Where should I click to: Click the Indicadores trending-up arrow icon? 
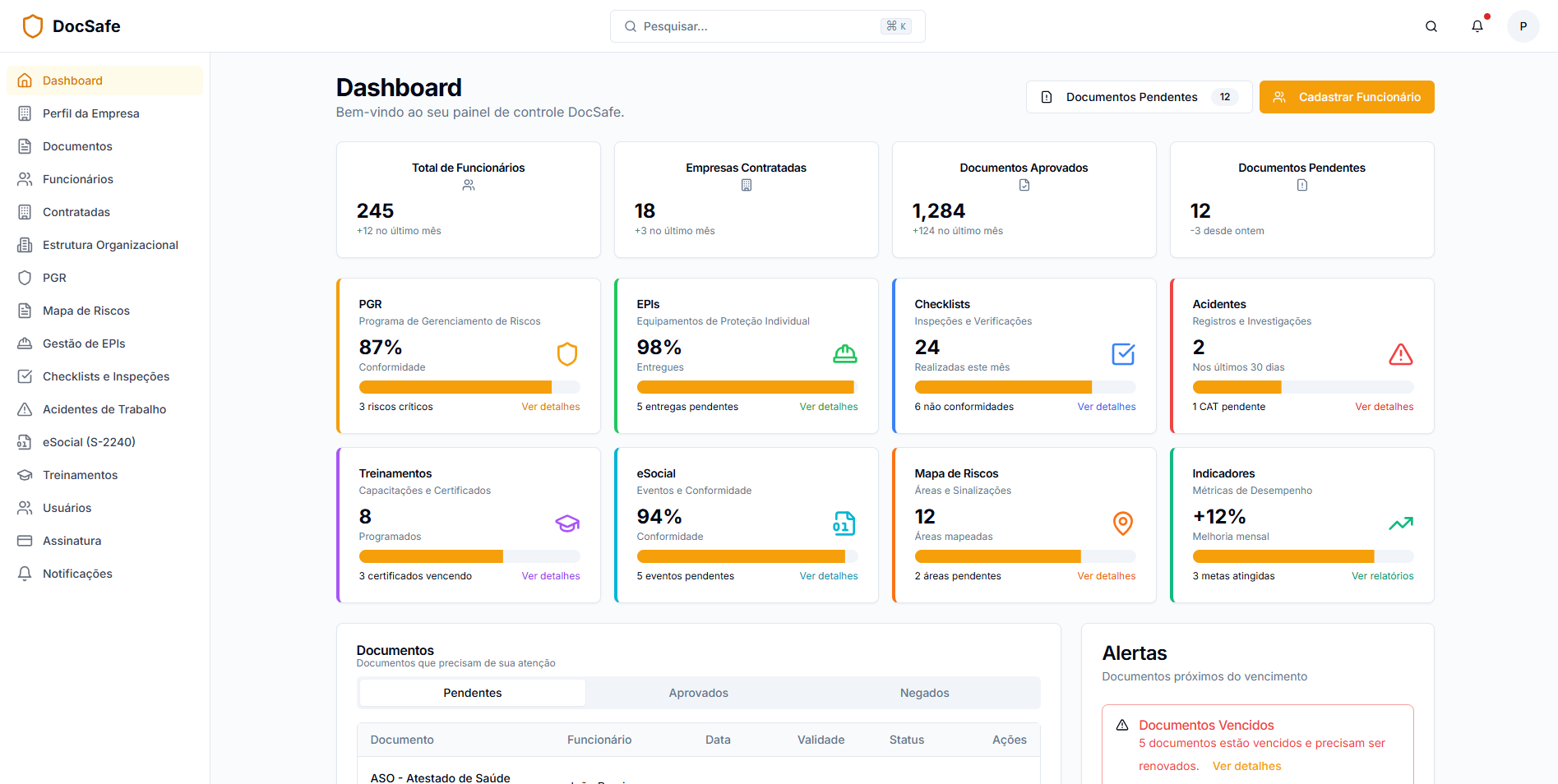pyautogui.click(x=1401, y=523)
